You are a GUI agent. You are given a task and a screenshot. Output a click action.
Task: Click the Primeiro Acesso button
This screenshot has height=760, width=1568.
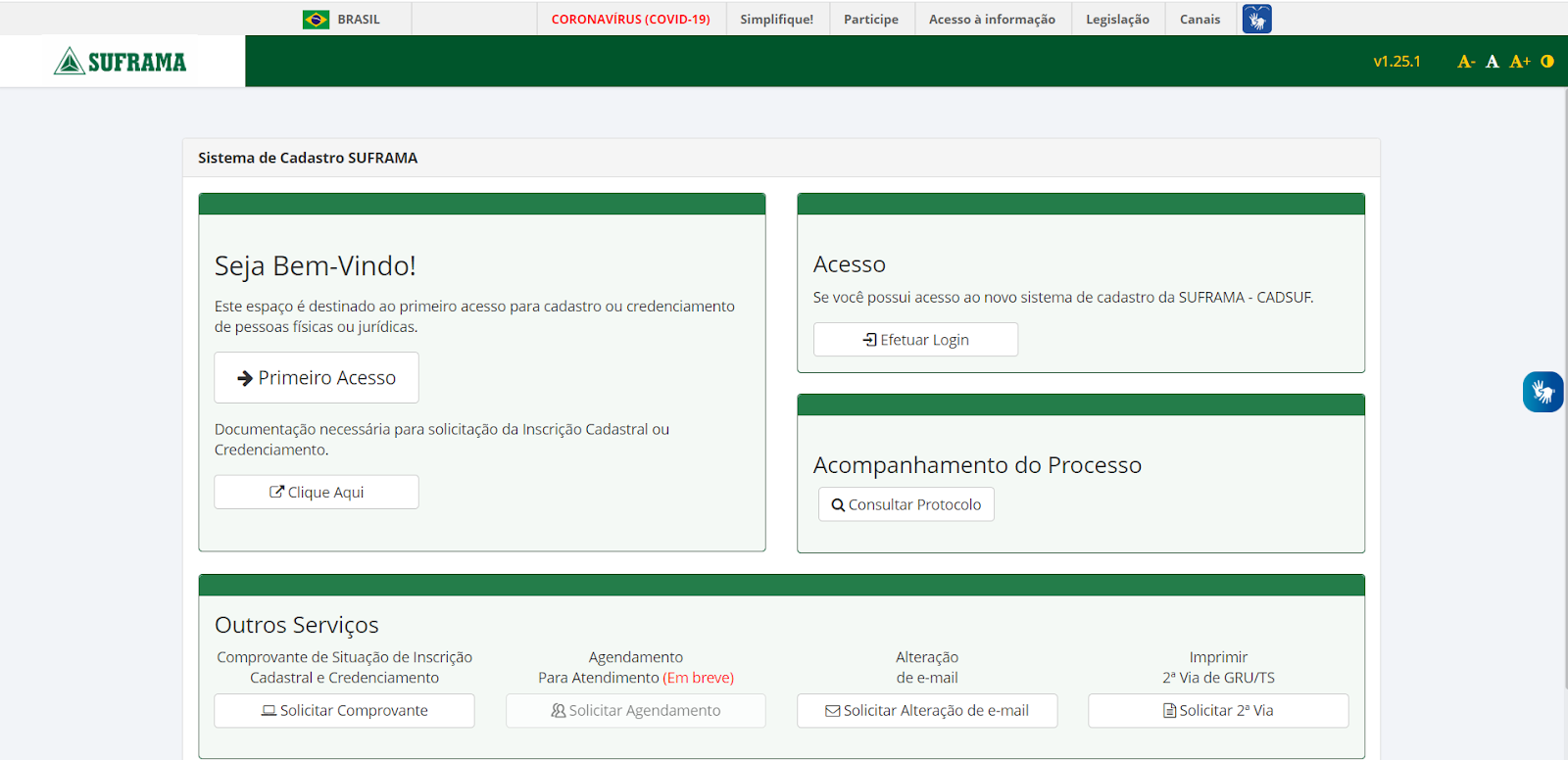click(x=317, y=378)
